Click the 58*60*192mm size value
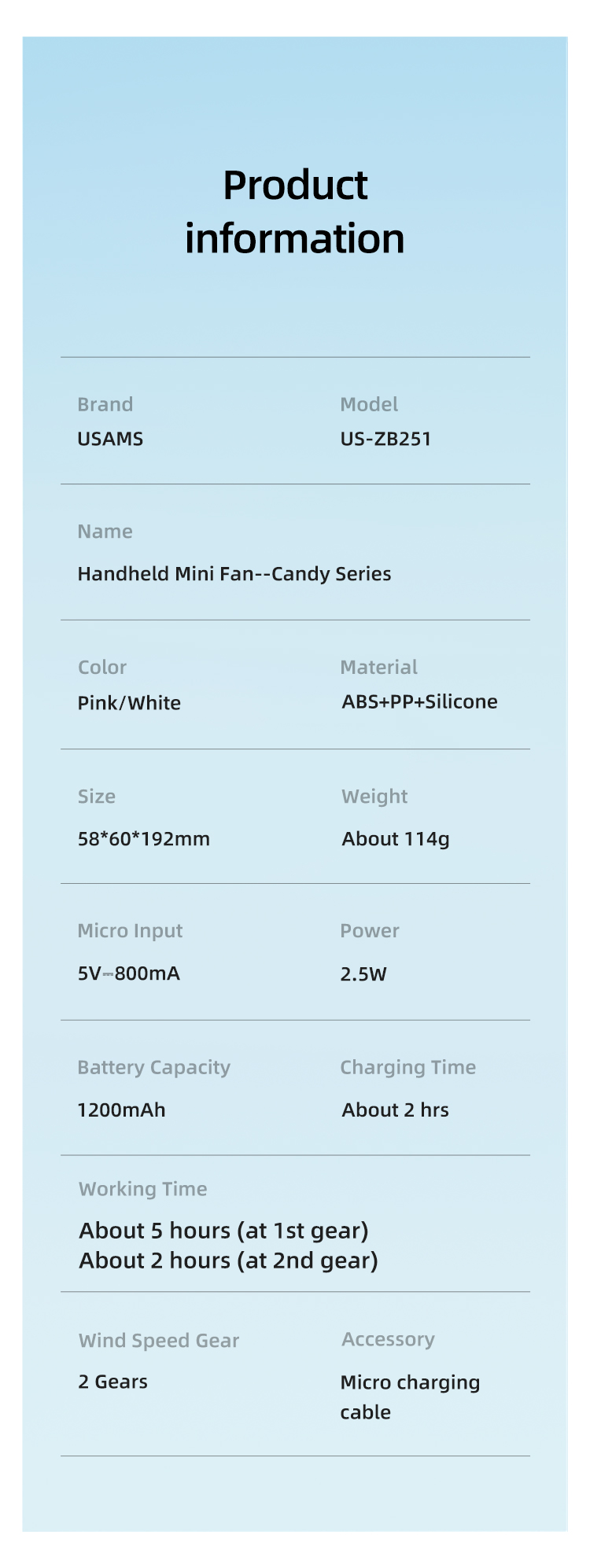 point(144,839)
